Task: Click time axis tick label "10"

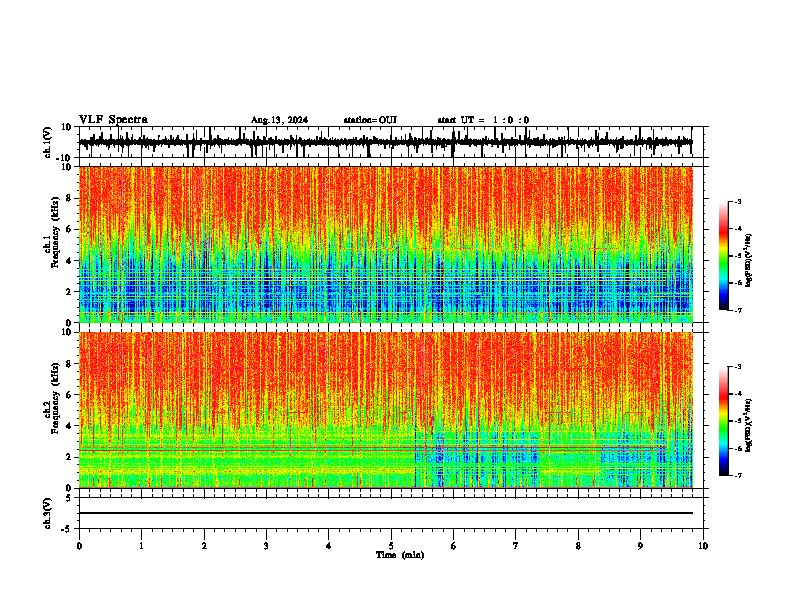Action: pos(703,546)
